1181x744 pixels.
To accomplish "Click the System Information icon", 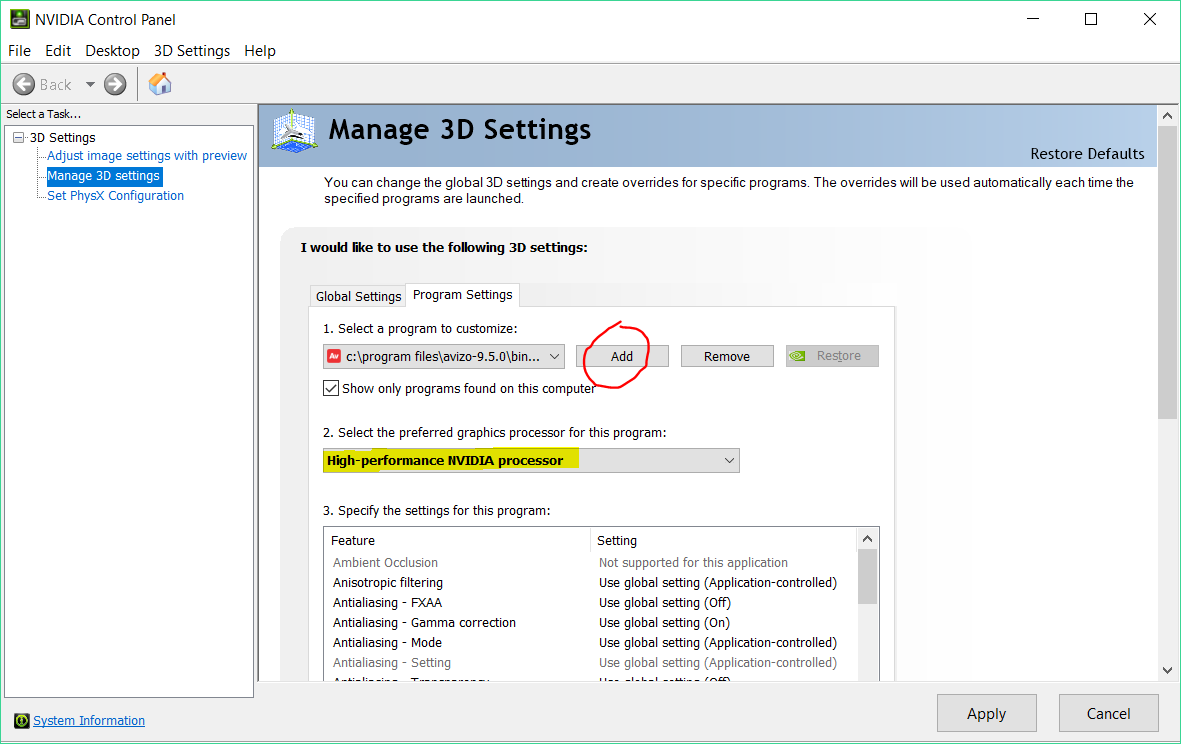I will point(22,721).
